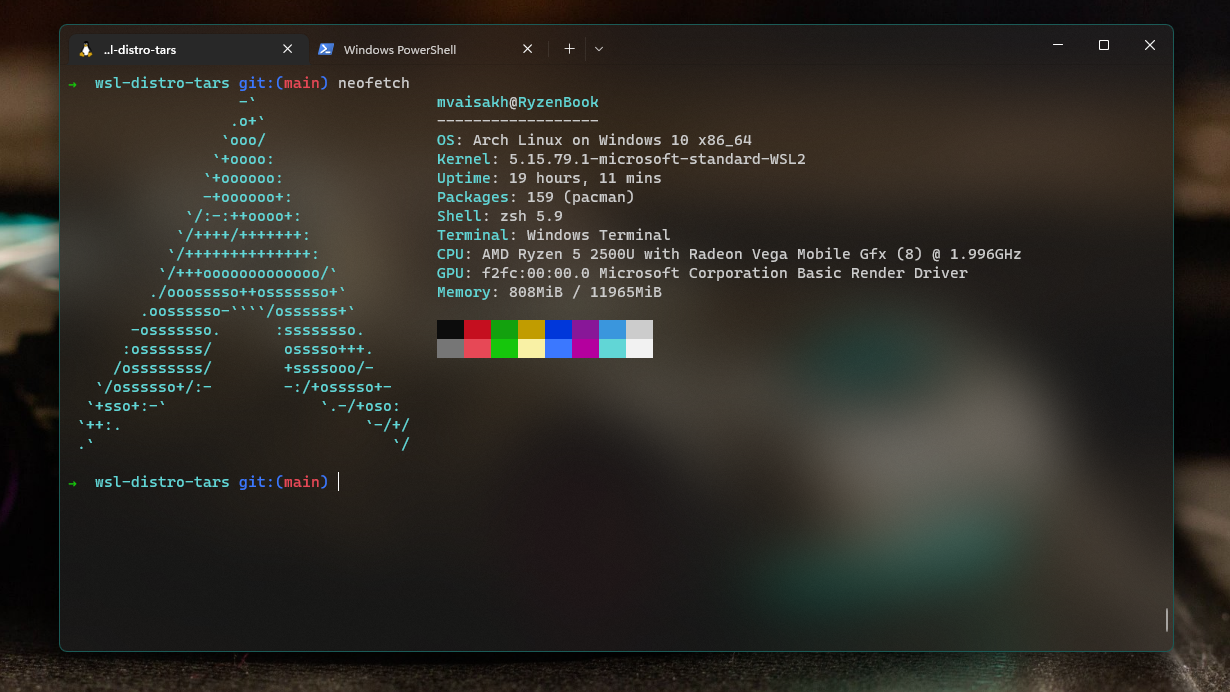Close the Windows Terminal window
Viewport: 1230px width, 692px height.
click(1150, 45)
